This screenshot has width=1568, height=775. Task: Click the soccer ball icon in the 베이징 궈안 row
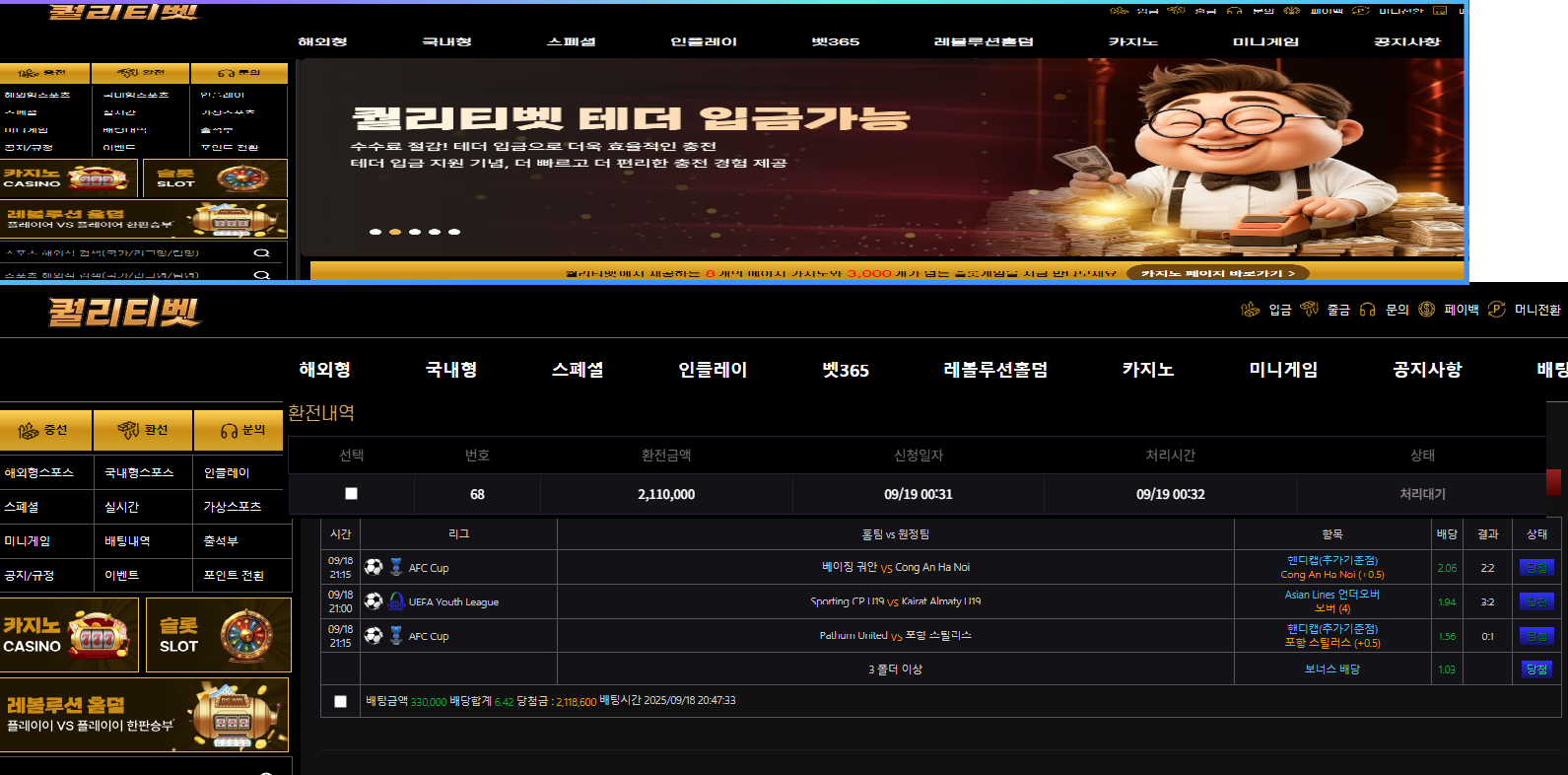tap(374, 567)
